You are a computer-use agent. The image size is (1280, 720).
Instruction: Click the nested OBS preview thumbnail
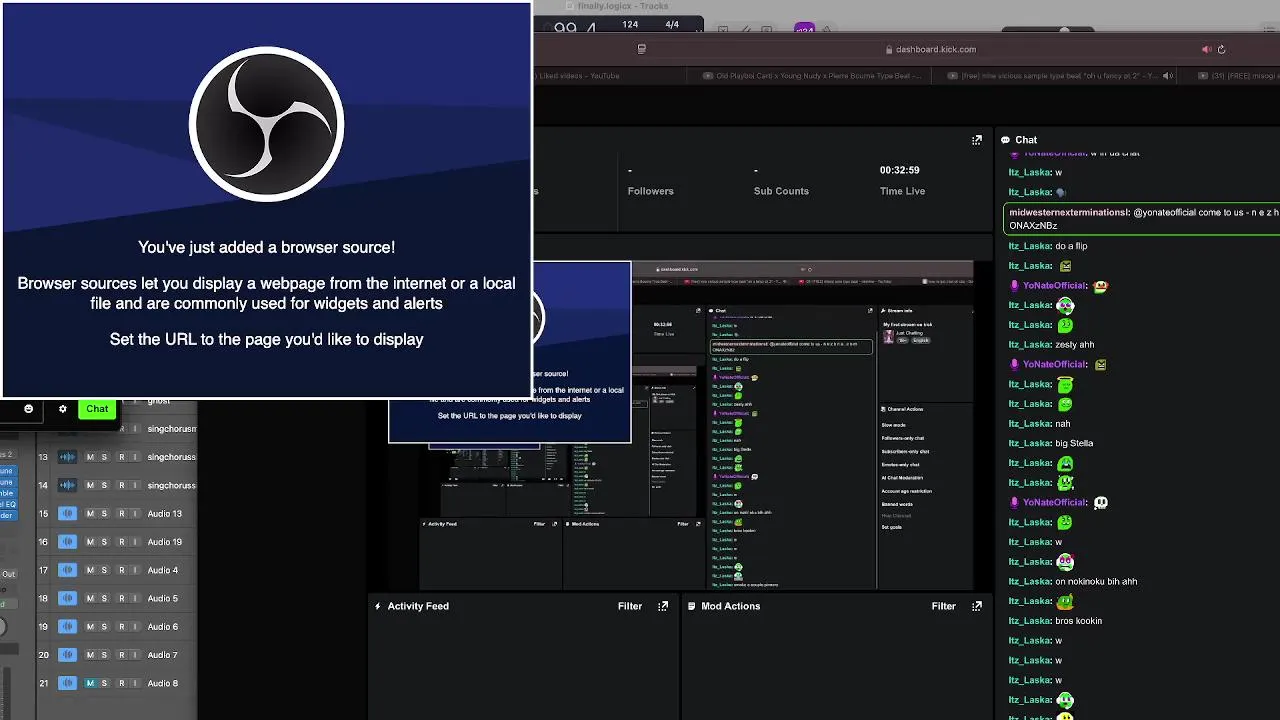point(680,425)
